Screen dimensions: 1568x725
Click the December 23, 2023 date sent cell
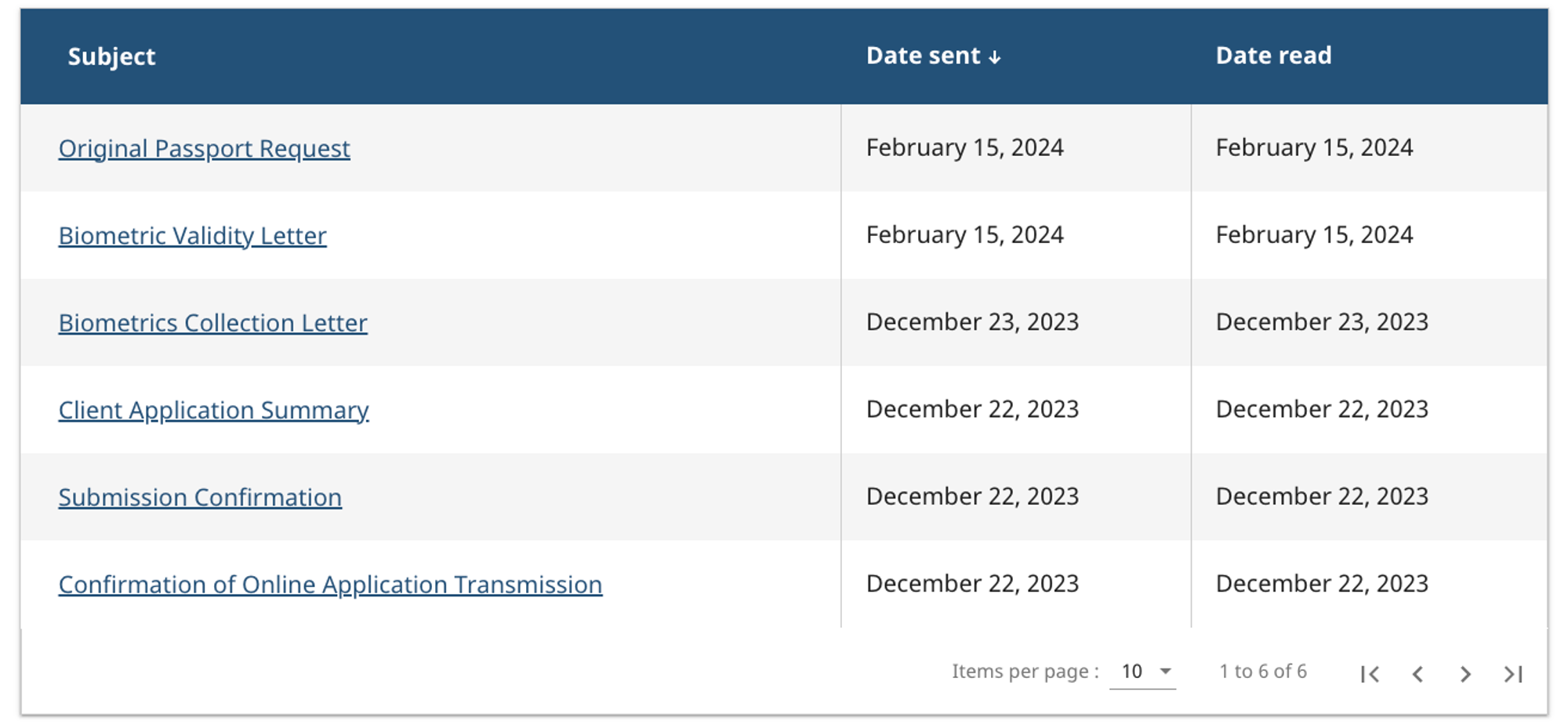[972, 322]
